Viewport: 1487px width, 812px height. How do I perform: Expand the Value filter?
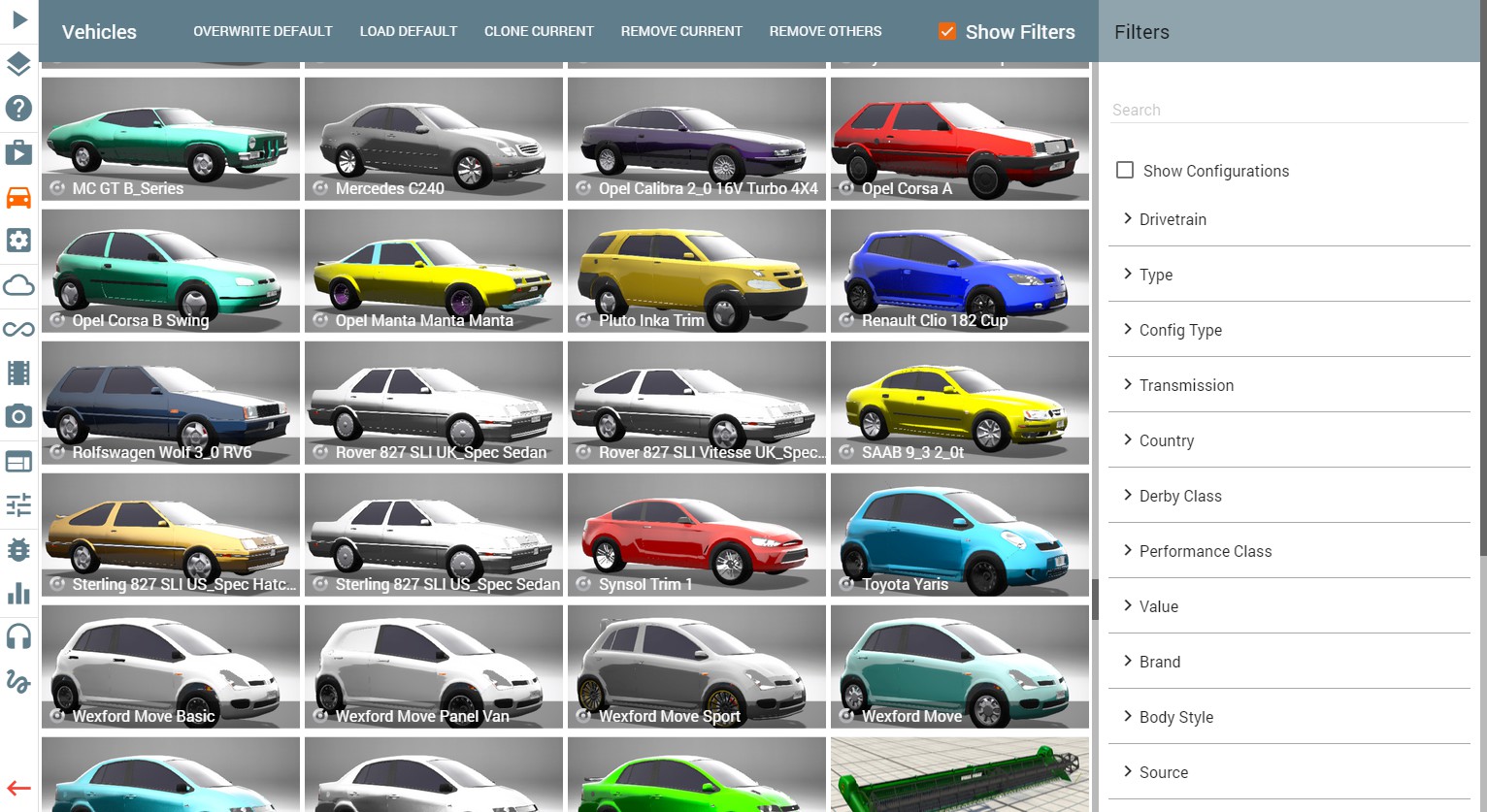coord(1289,606)
